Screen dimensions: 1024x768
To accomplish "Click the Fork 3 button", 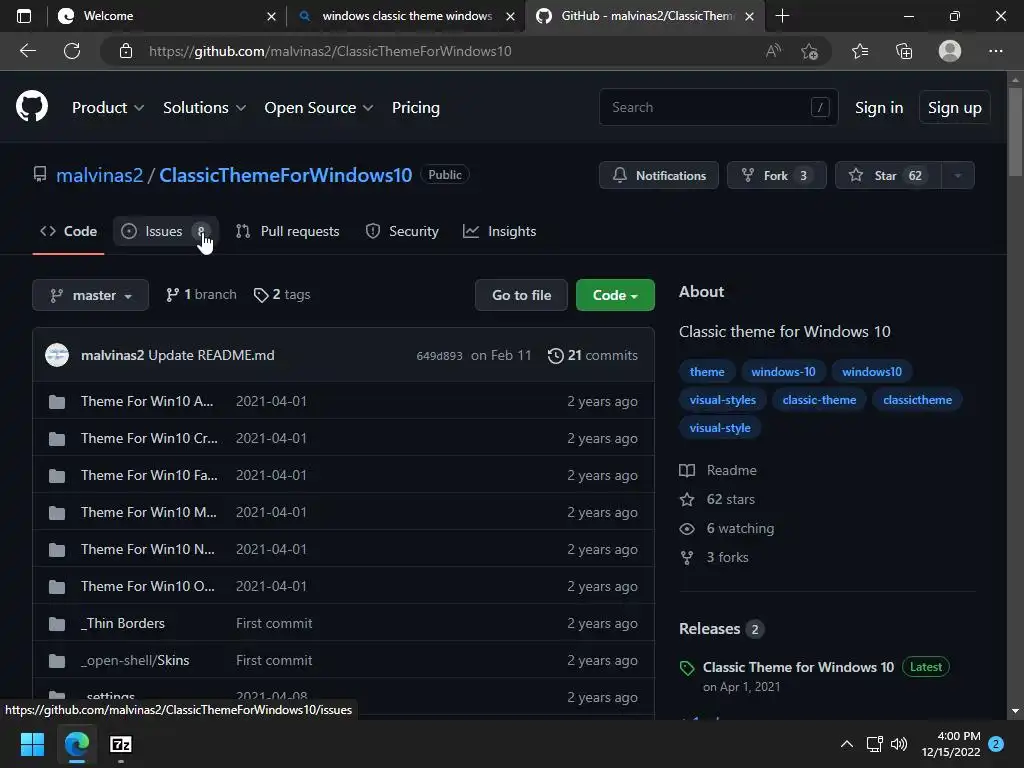I will pyautogui.click(x=776, y=175).
